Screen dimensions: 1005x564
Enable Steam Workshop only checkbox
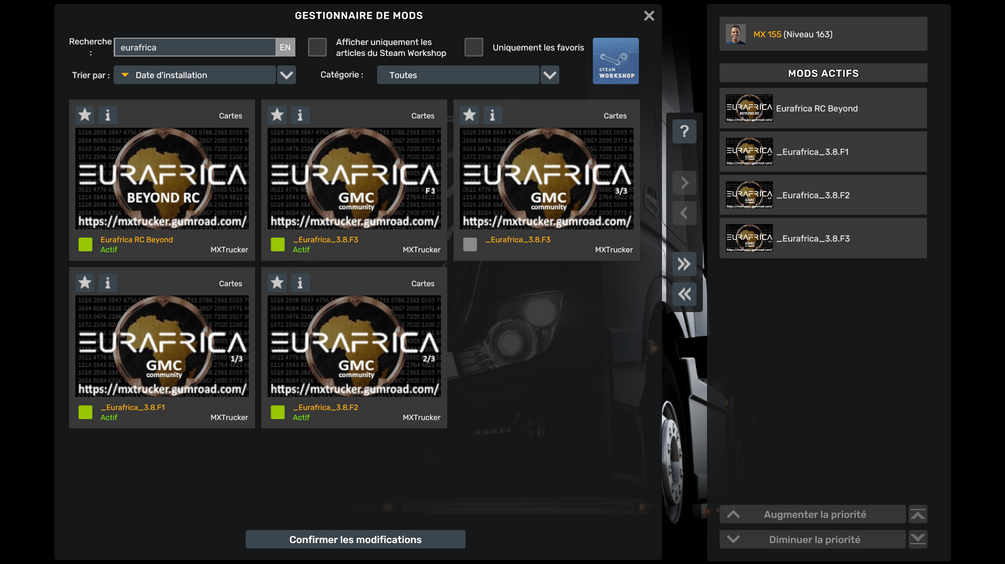coord(317,47)
